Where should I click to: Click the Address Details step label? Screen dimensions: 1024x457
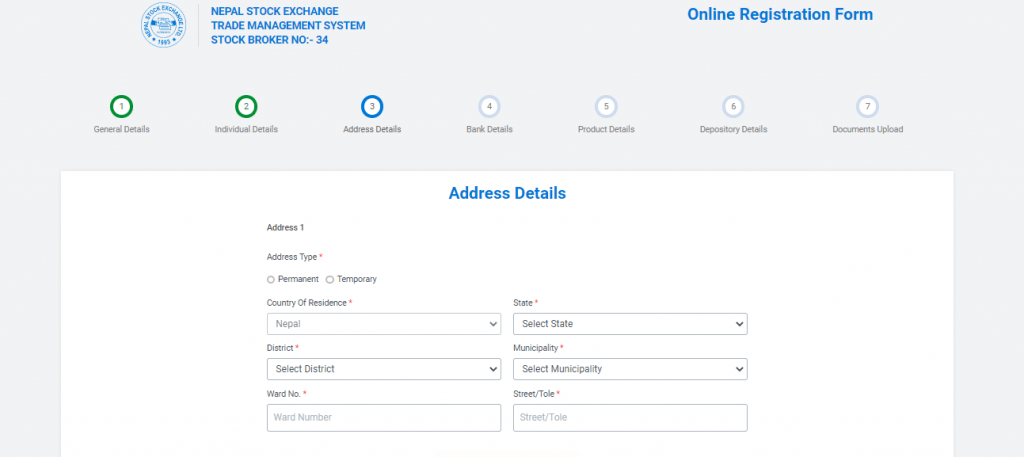click(x=372, y=129)
